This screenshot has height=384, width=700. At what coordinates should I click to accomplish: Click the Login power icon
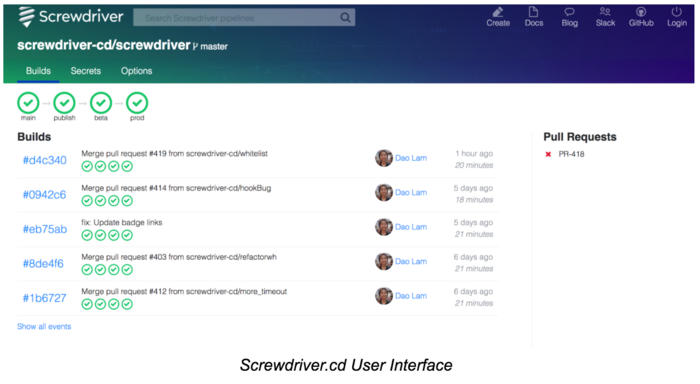[x=677, y=12]
